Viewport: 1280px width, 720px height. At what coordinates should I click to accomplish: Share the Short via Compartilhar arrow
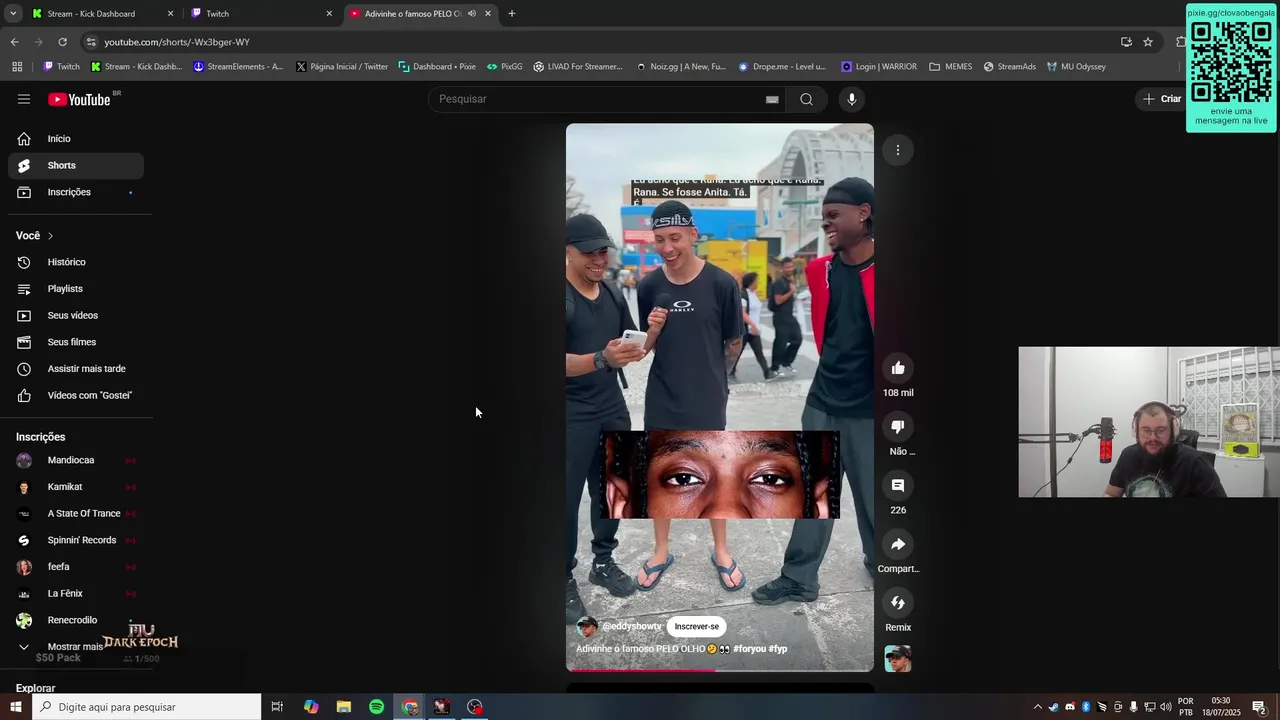point(898,544)
